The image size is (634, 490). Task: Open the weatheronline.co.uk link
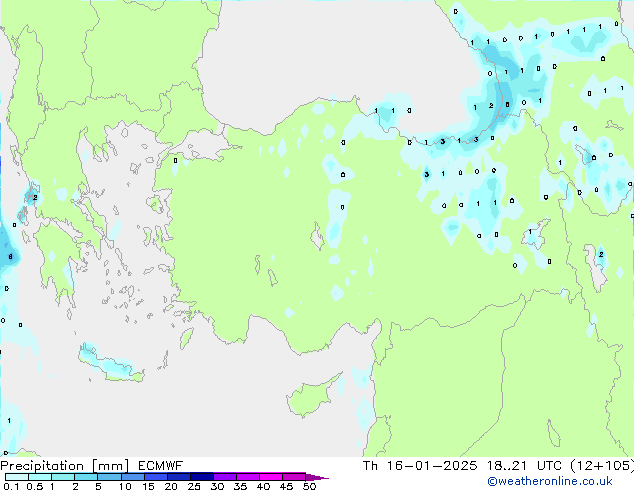pyautogui.click(x=550, y=481)
